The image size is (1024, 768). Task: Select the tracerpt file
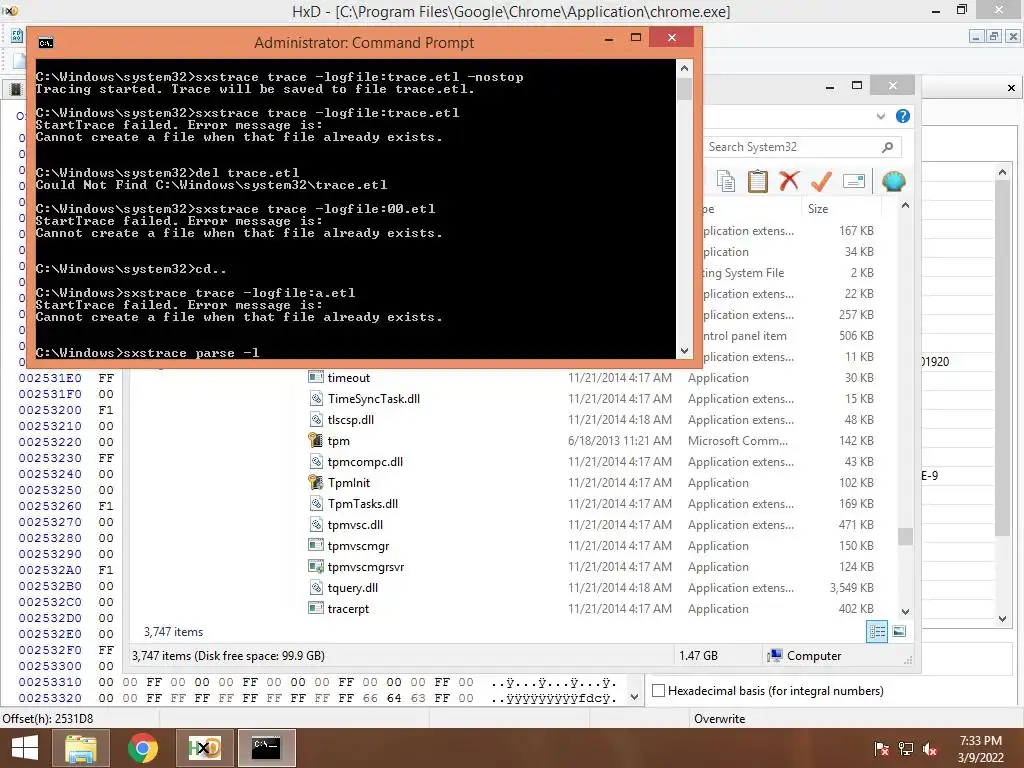[348, 609]
